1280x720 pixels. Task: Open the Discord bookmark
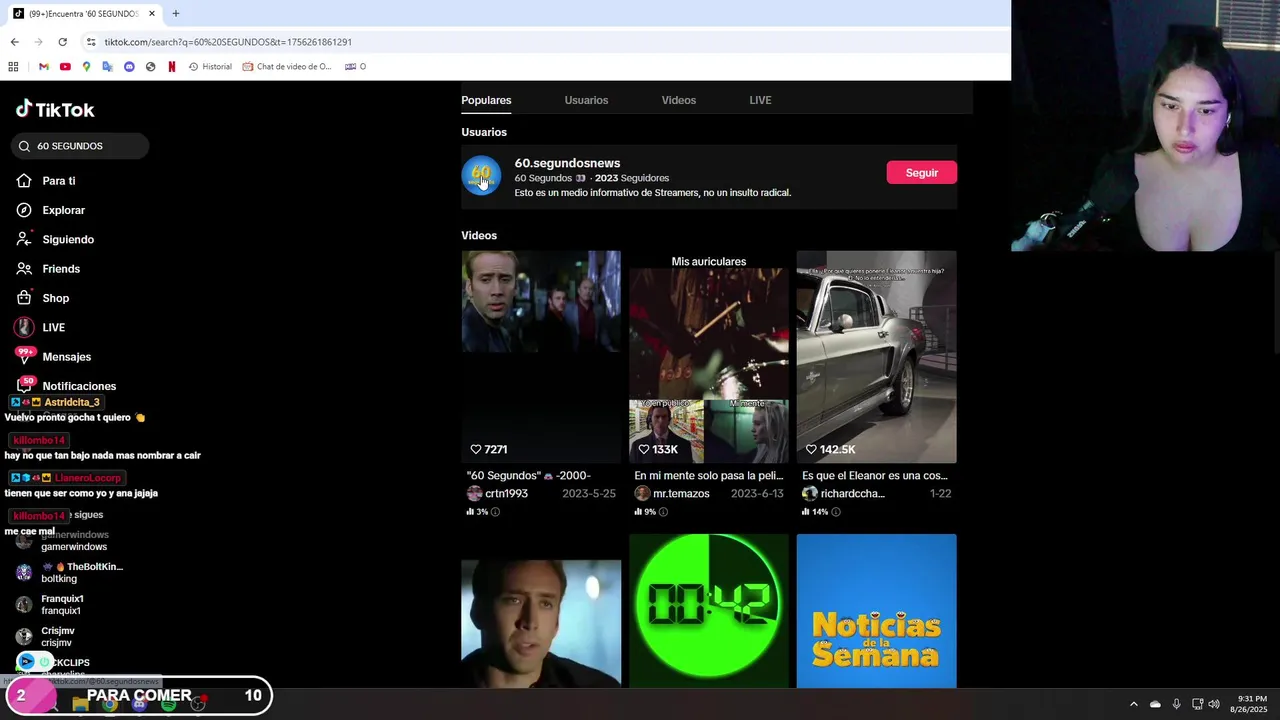(x=129, y=67)
